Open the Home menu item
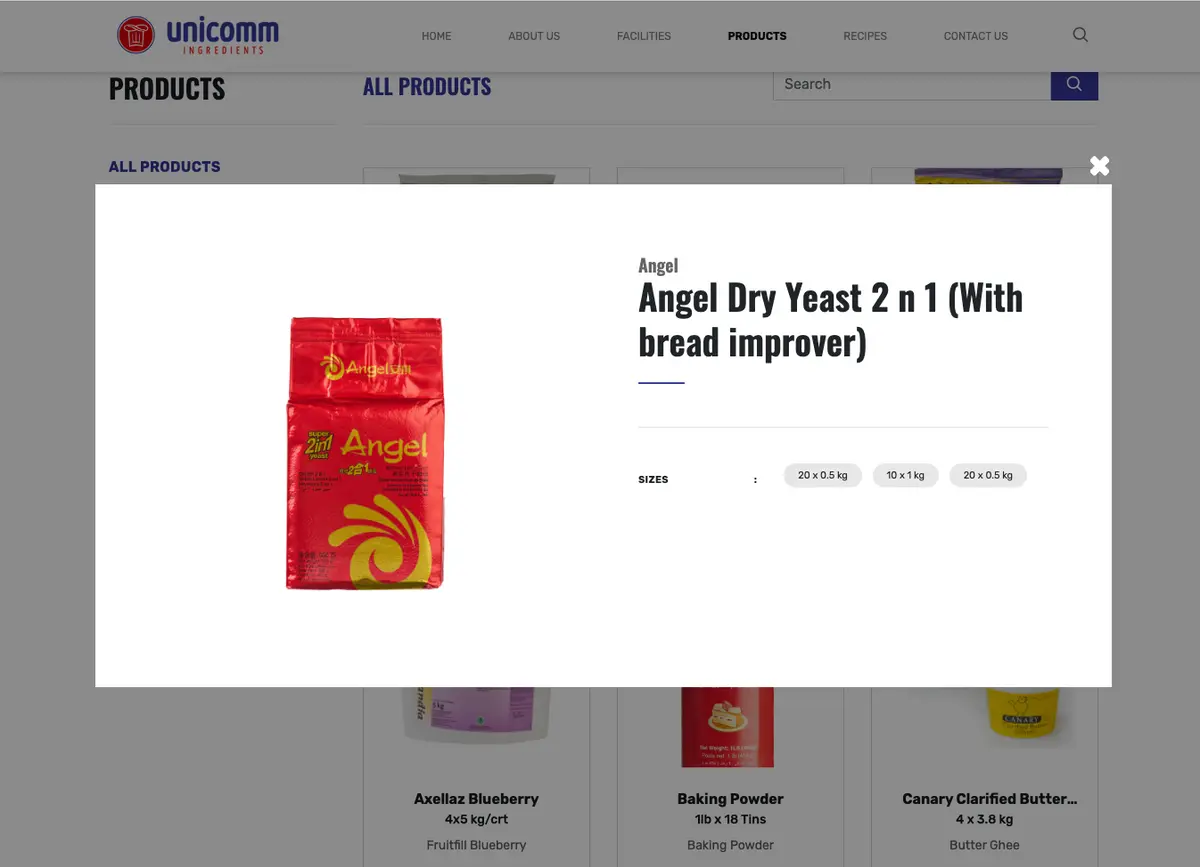Image resolution: width=1200 pixels, height=867 pixels. [436, 36]
